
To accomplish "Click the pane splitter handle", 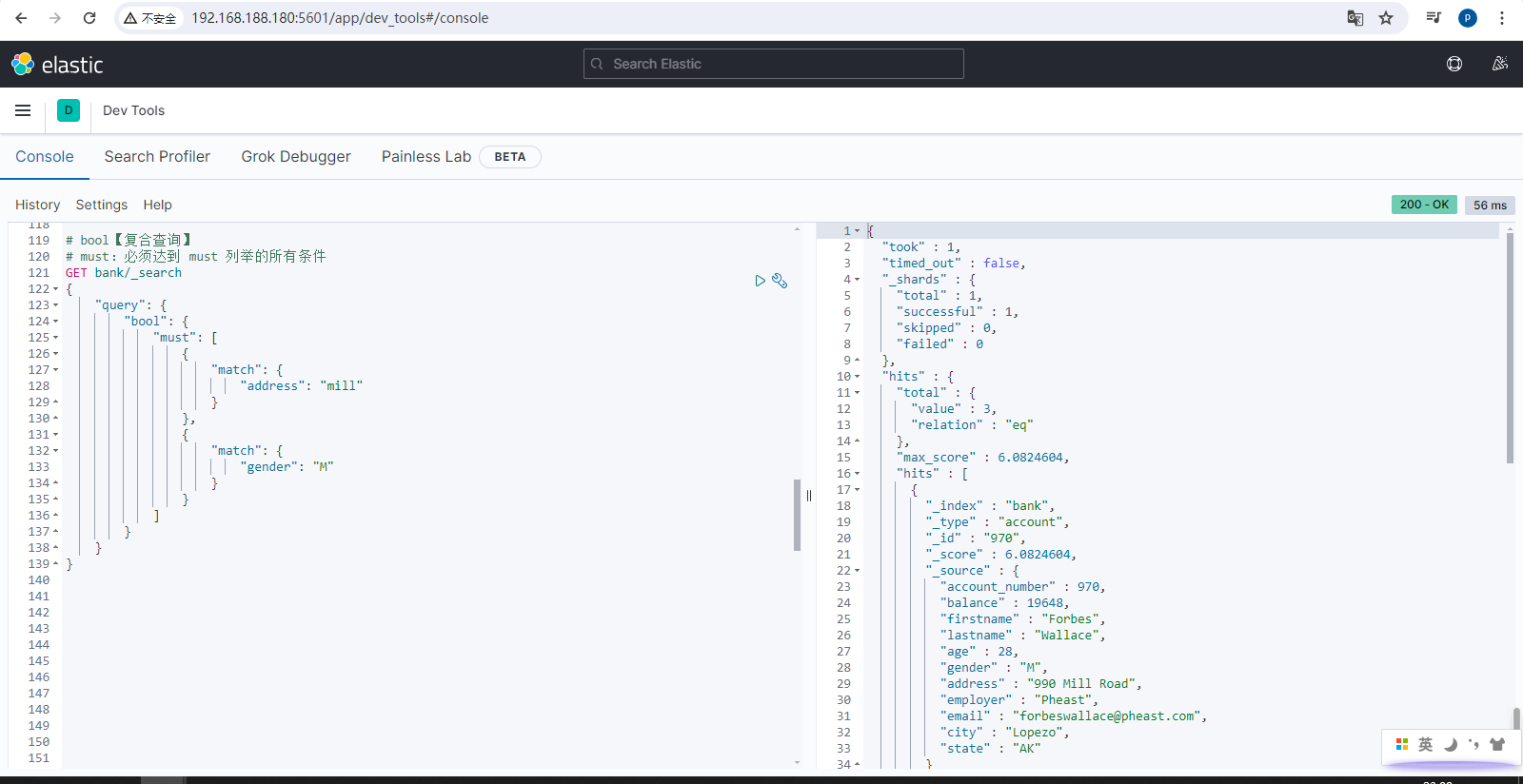I will (x=809, y=495).
